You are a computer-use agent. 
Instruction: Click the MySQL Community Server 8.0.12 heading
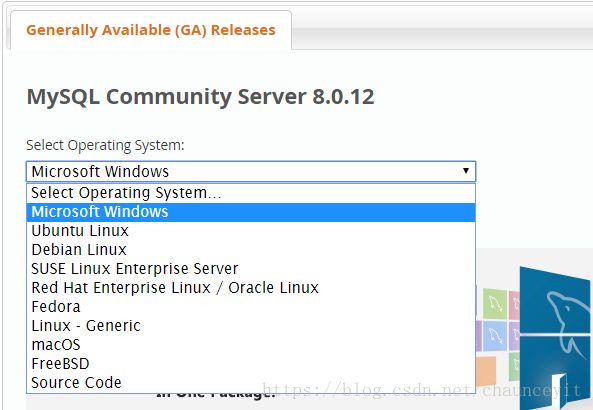pos(200,97)
